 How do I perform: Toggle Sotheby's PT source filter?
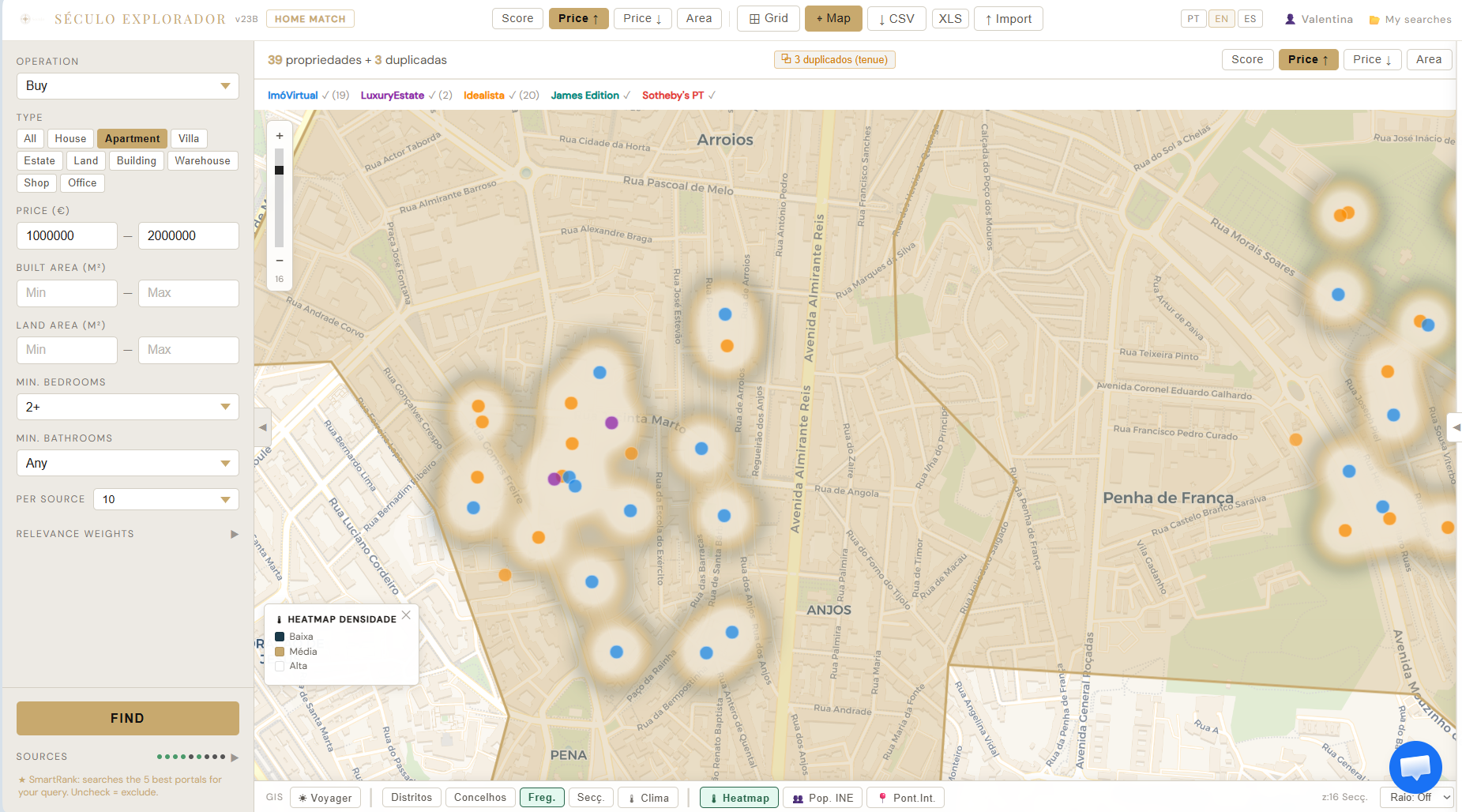pos(678,95)
